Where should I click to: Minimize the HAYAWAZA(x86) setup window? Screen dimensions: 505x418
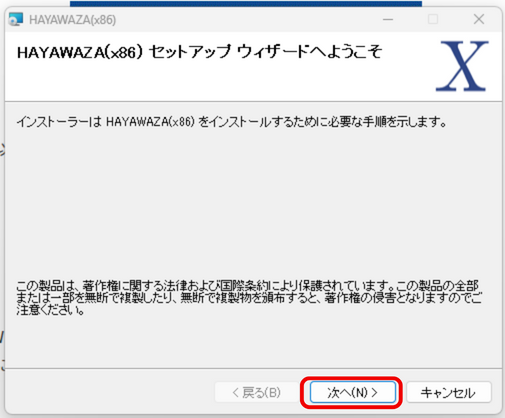click(x=388, y=19)
